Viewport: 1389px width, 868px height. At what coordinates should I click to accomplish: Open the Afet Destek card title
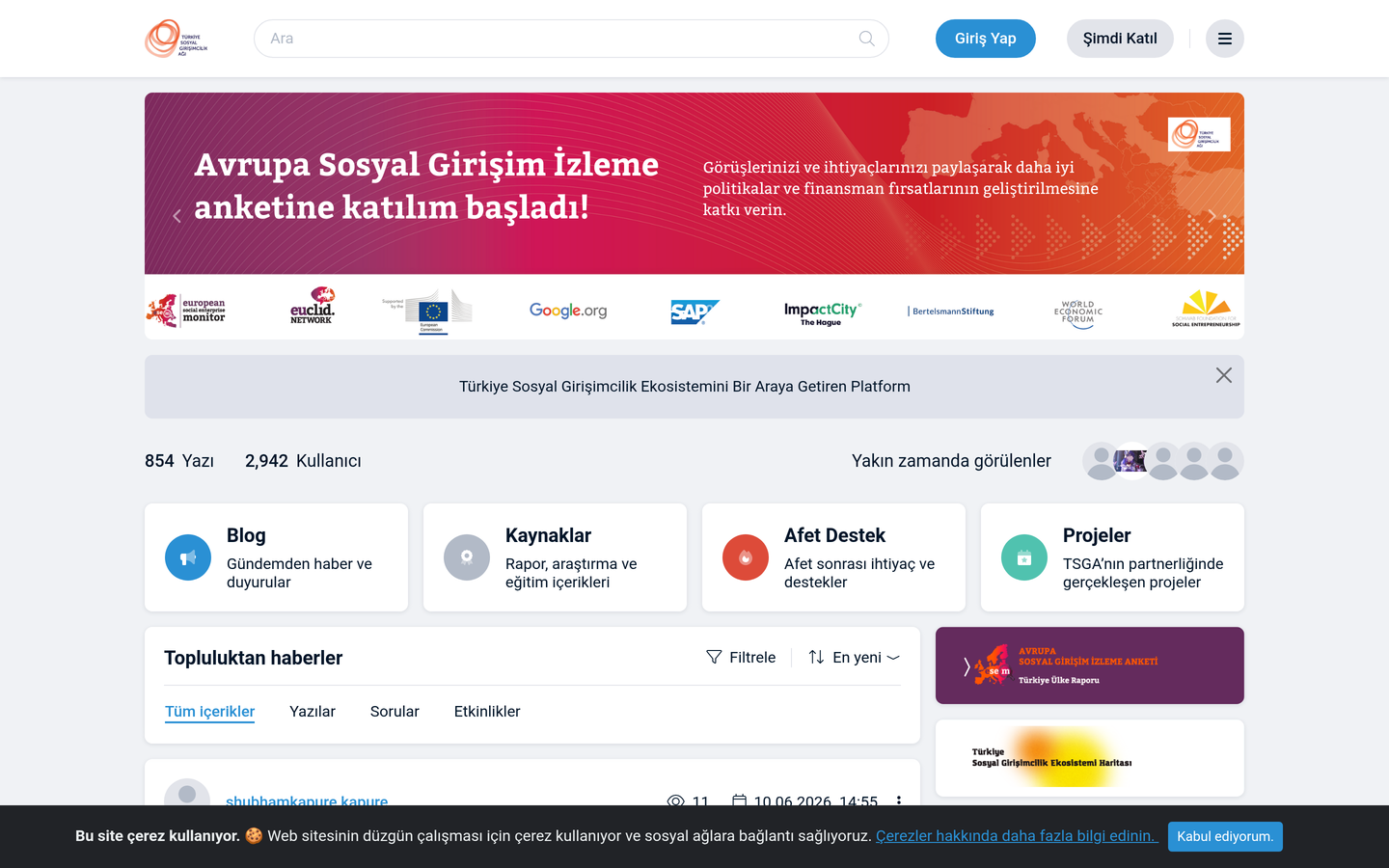point(834,535)
